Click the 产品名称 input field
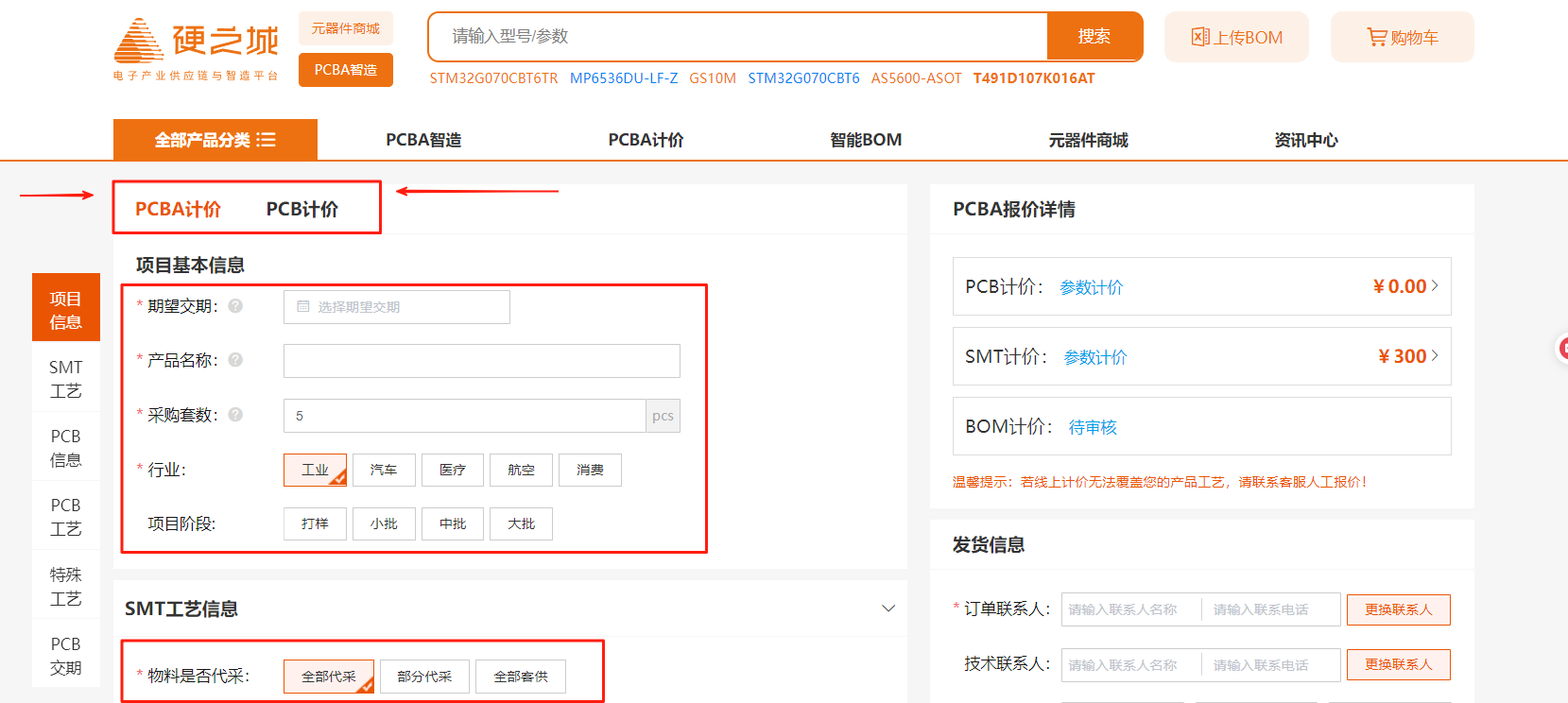 (x=481, y=361)
